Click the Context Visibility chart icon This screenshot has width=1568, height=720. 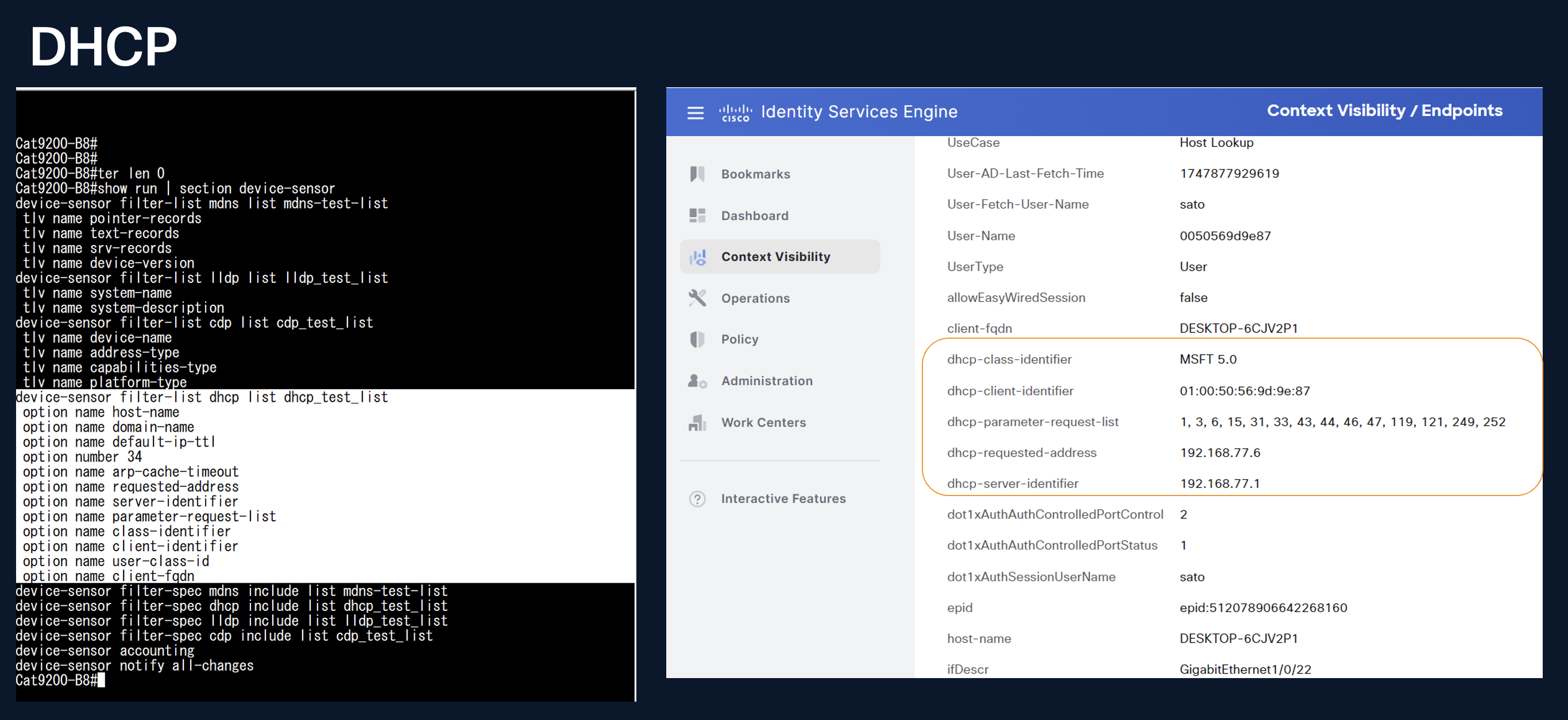pyautogui.click(x=698, y=257)
